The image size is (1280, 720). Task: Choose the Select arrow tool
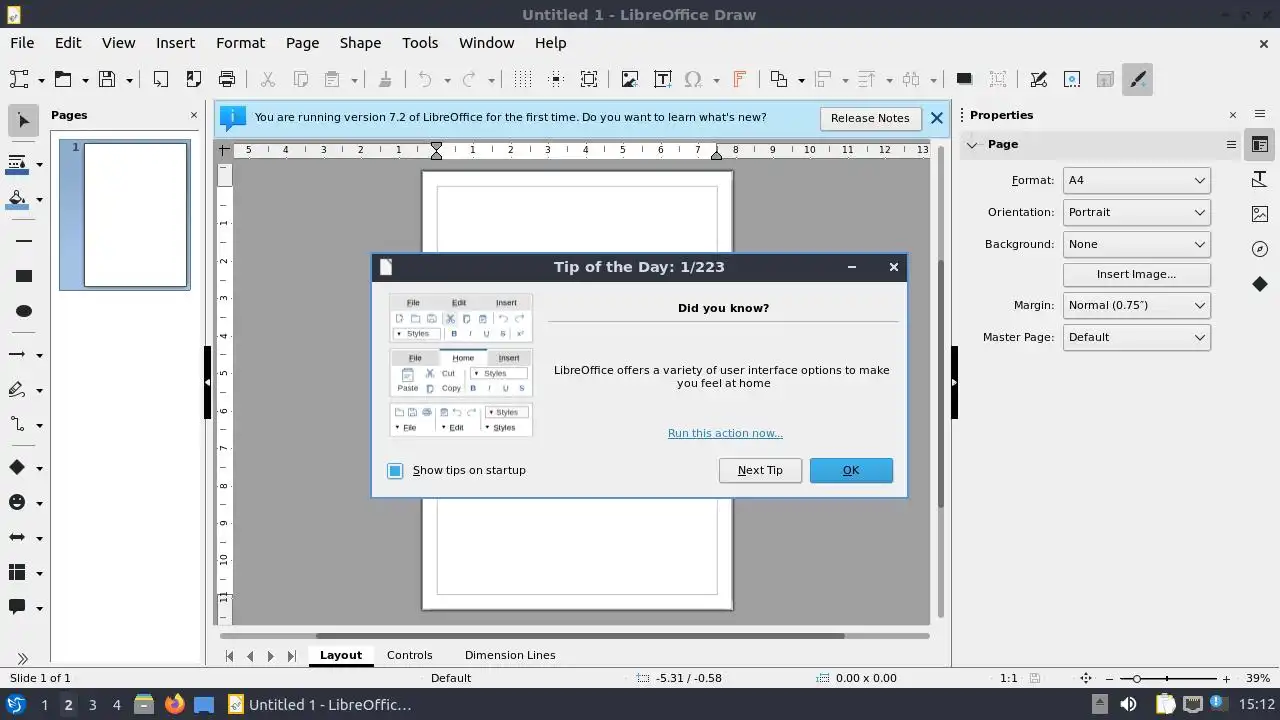(24, 121)
